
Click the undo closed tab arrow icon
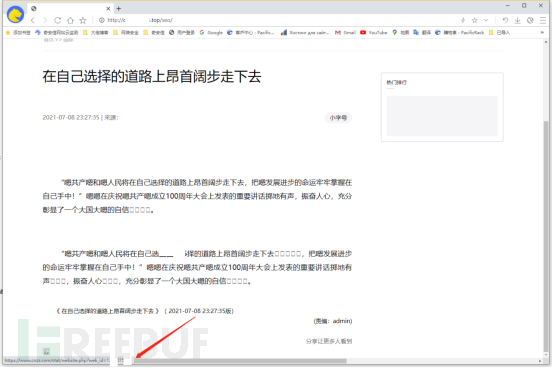point(505,20)
